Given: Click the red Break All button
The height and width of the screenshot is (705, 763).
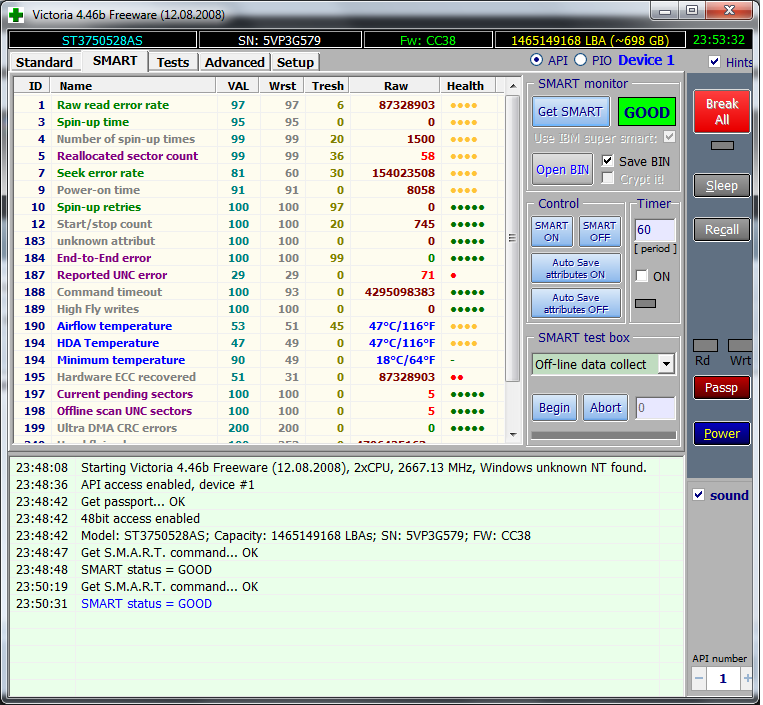Looking at the screenshot, I should click(722, 111).
